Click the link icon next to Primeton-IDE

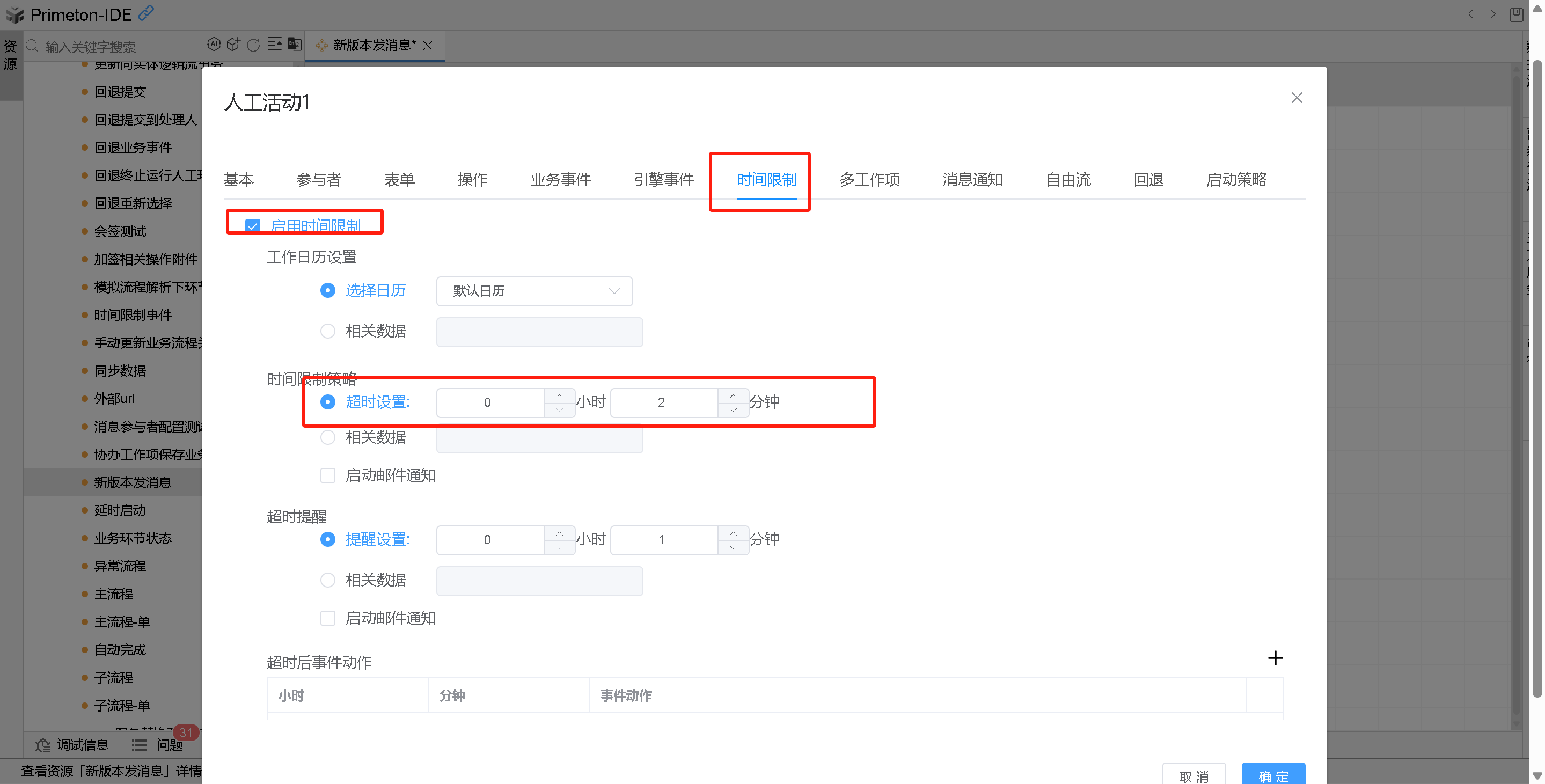(146, 12)
